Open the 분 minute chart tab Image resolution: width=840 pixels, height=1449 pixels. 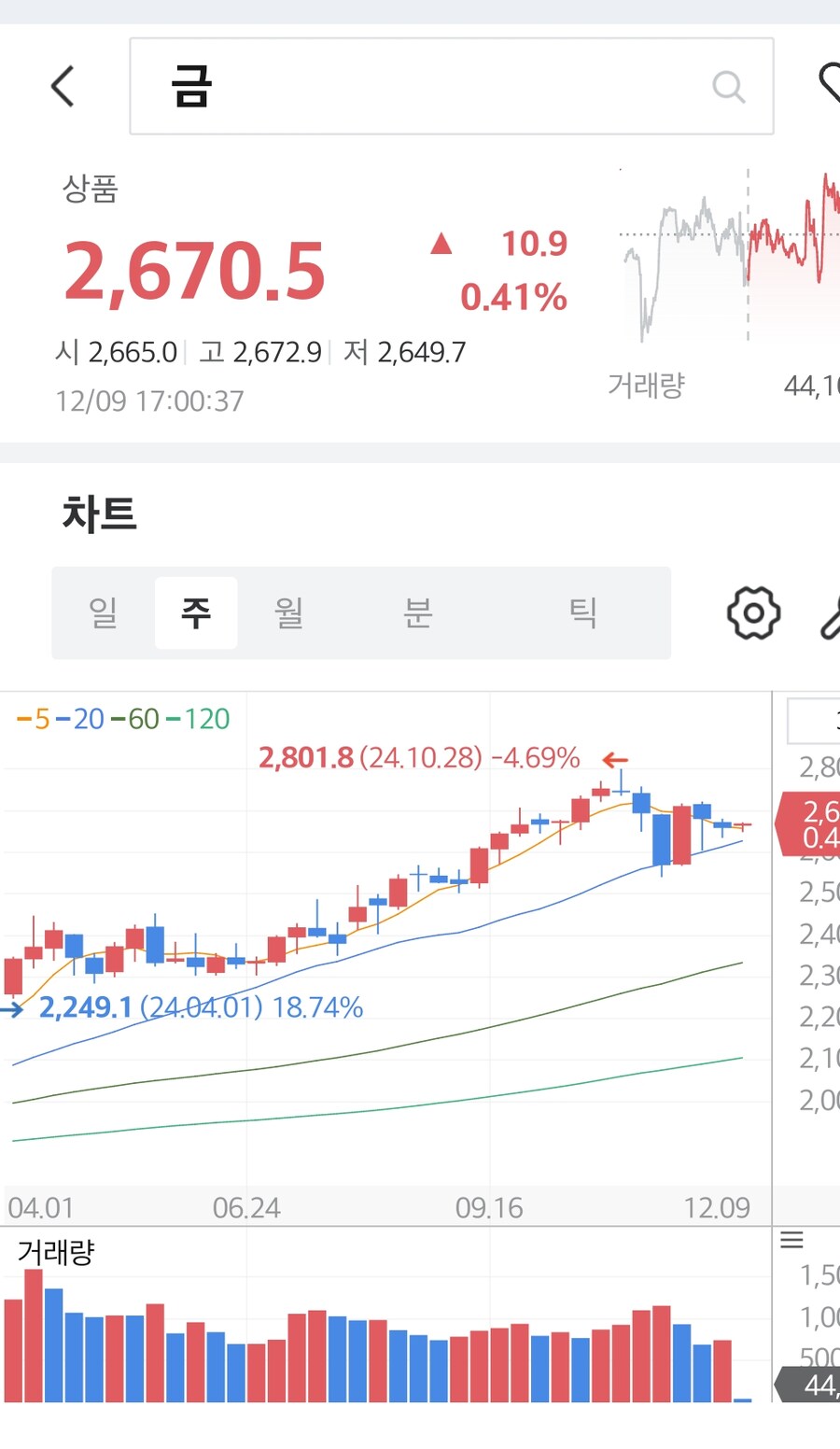417,612
